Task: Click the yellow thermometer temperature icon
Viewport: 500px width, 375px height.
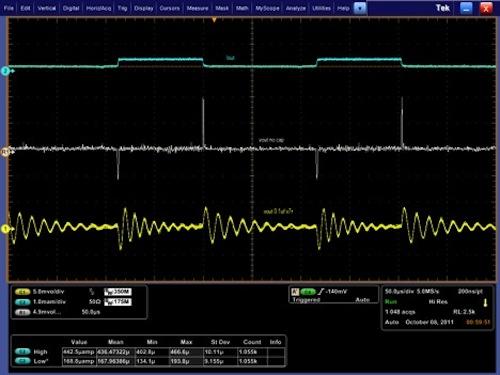Action: click(485, 303)
